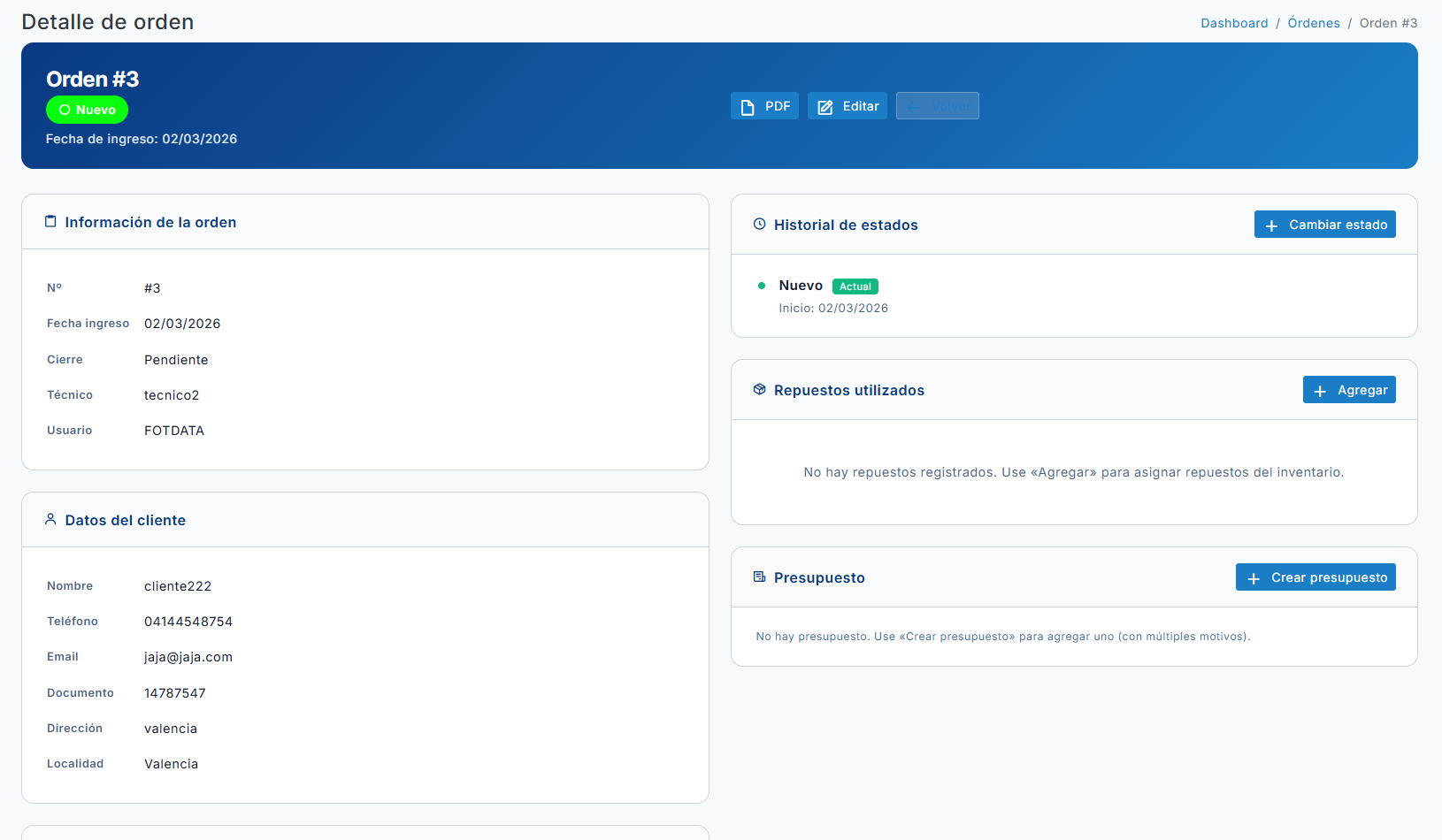Click the PDF document icon

[x=748, y=107]
